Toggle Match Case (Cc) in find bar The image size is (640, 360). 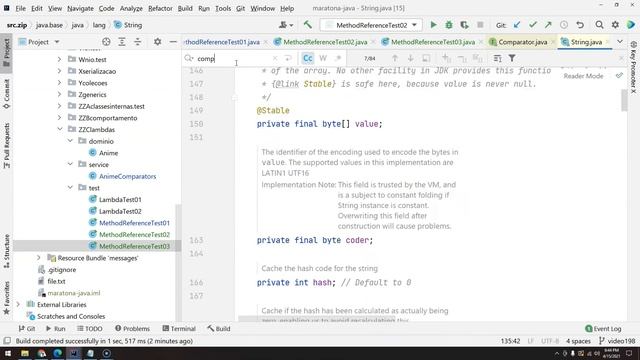[307, 58]
